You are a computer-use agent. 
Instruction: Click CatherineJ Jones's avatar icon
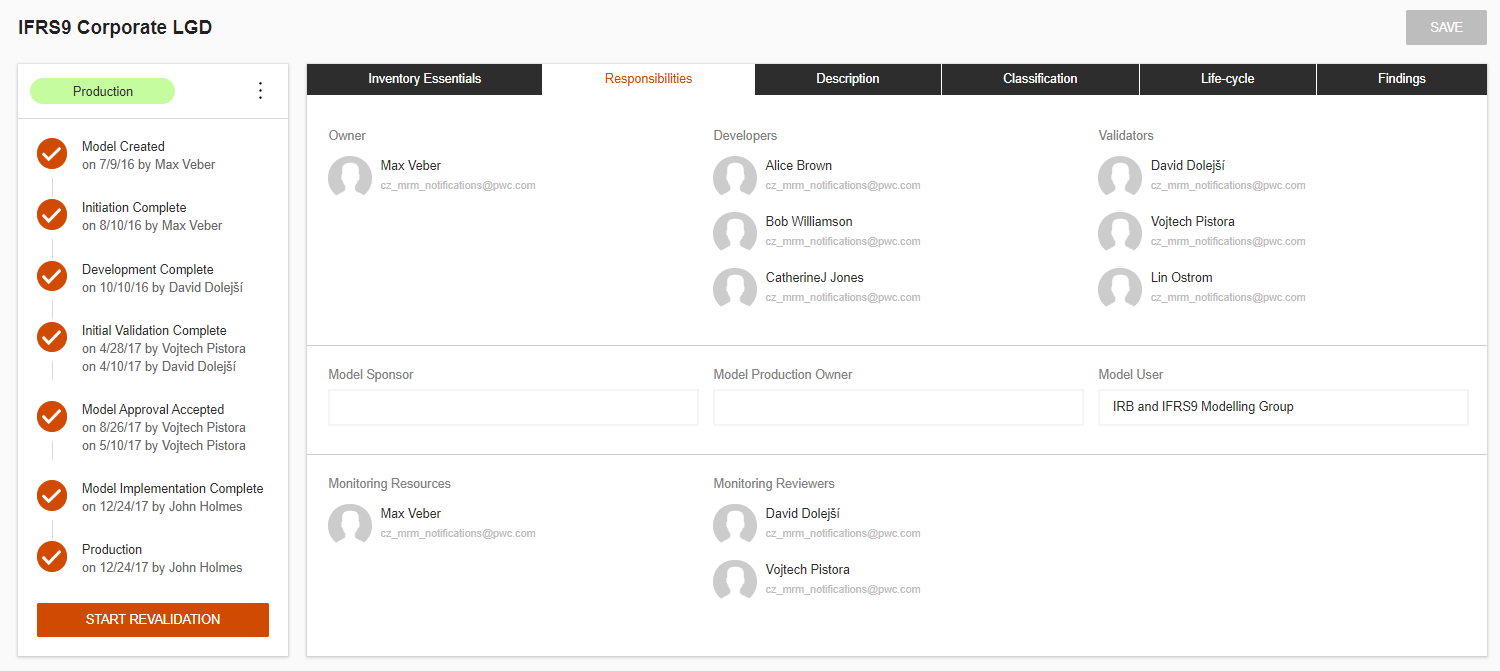click(x=735, y=288)
